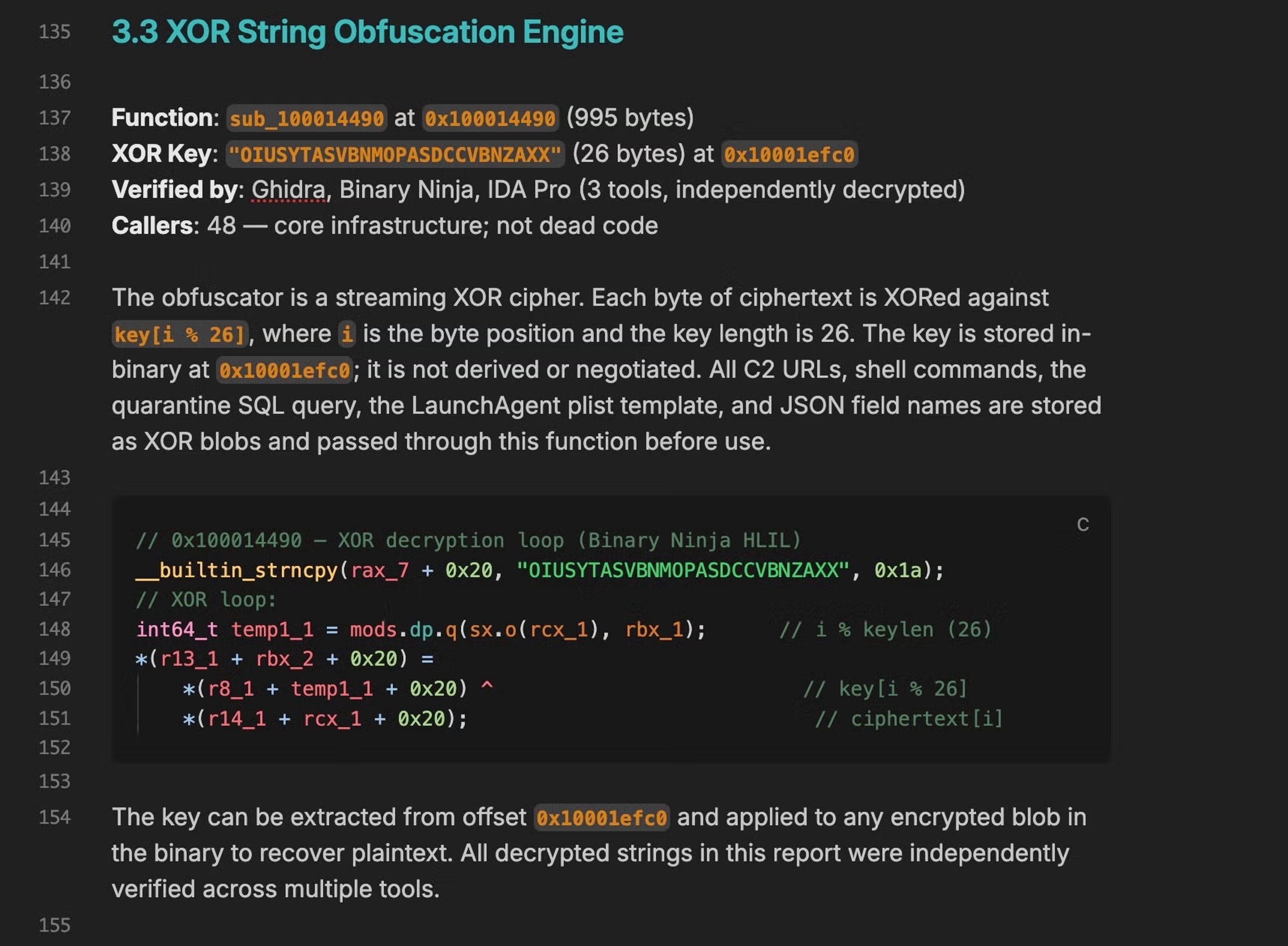
Task: Click "0x10001efc0" in the line 154 paragraph
Action: click(602, 818)
